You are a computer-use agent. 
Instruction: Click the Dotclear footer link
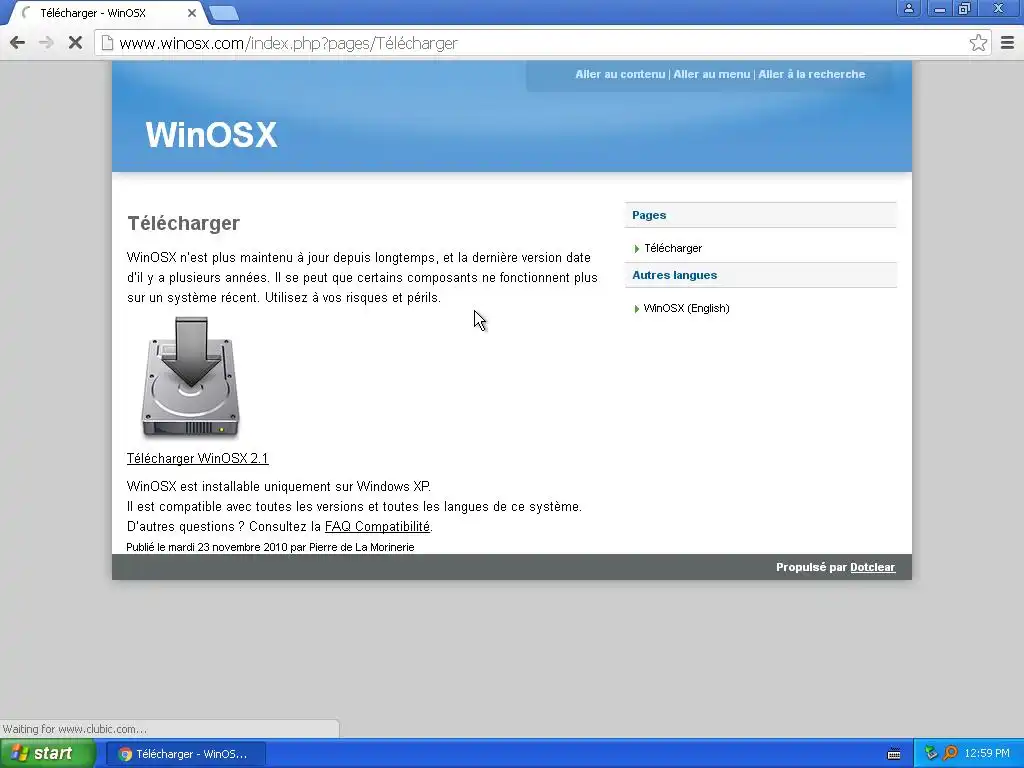[x=872, y=568]
